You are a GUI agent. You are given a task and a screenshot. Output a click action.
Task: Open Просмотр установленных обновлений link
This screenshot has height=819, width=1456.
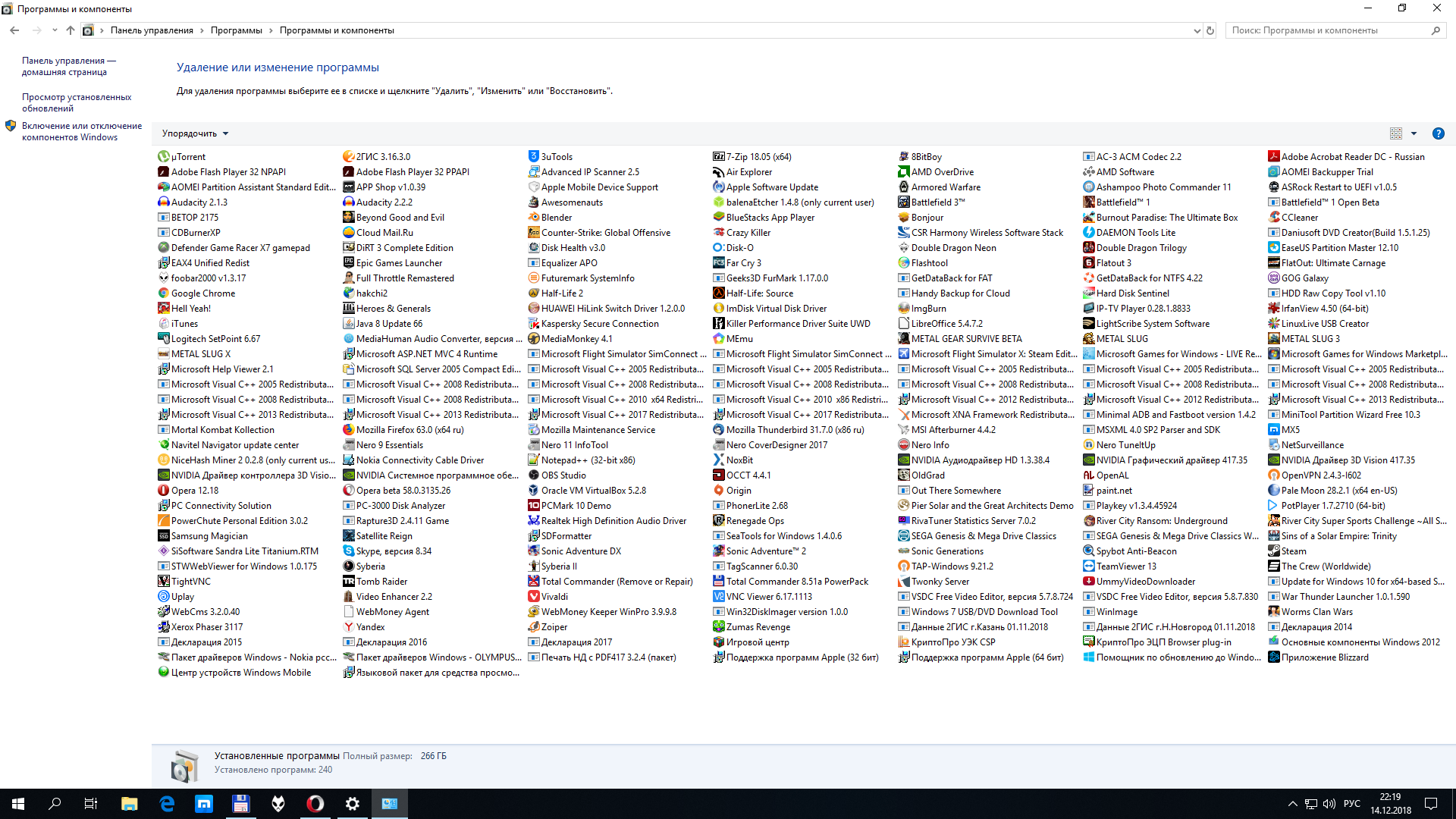[x=76, y=102]
